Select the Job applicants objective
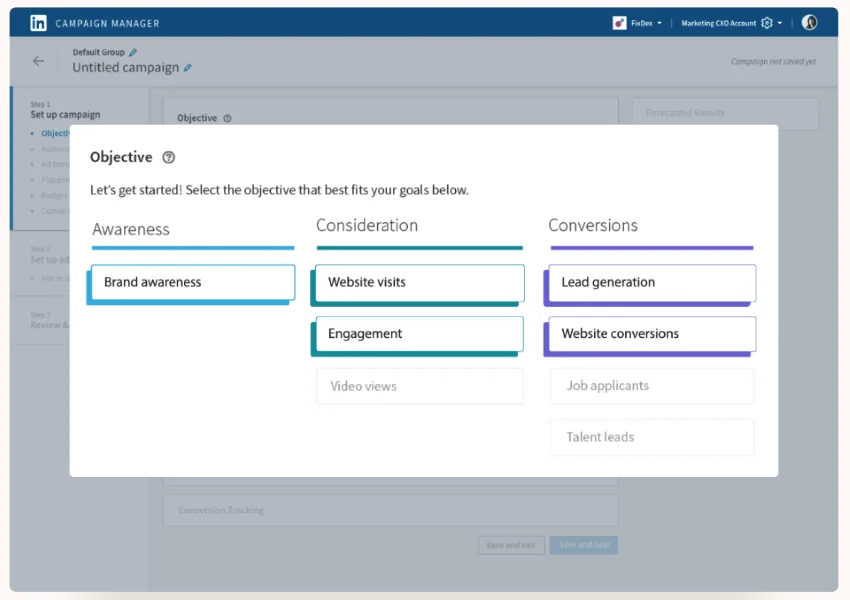Image resolution: width=850 pixels, height=600 pixels. [652, 385]
